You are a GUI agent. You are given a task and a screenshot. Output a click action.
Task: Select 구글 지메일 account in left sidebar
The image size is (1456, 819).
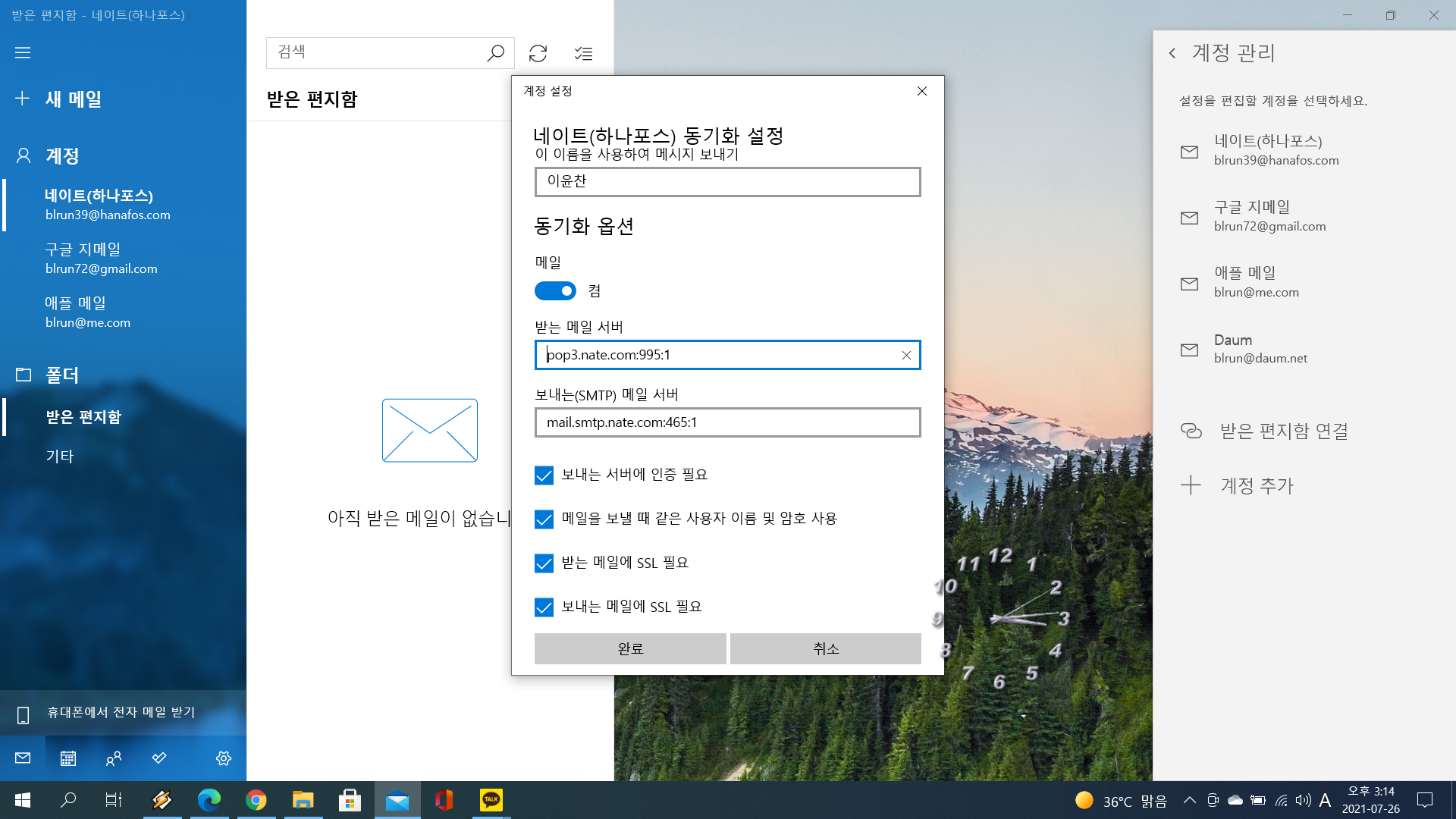123,259
